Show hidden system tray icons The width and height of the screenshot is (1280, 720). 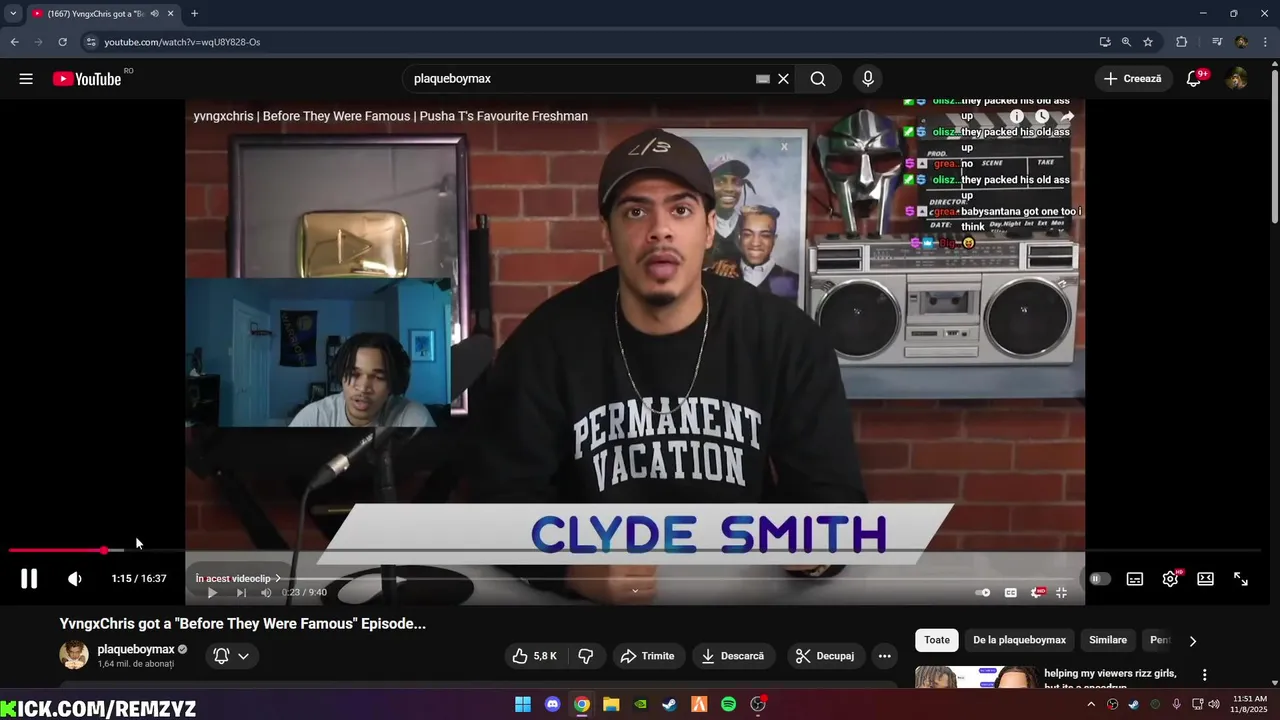tap(1091, 704)
